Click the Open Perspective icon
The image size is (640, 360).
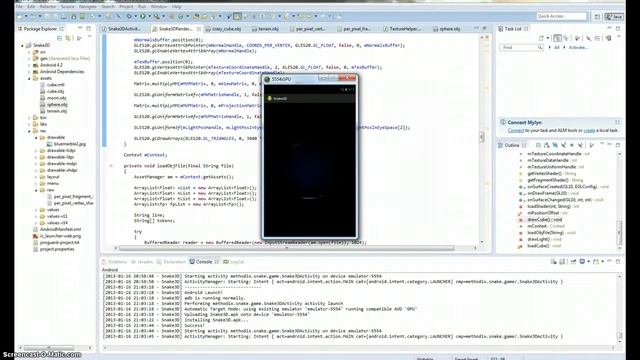pyautogui.click(x=597, y=16)
